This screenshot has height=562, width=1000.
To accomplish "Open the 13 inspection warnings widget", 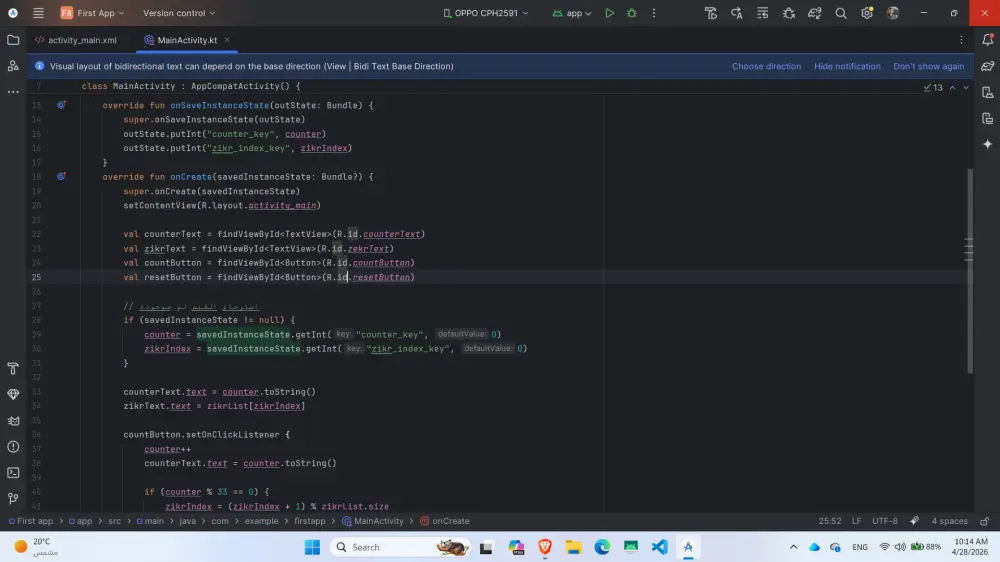I will point(933,87).
